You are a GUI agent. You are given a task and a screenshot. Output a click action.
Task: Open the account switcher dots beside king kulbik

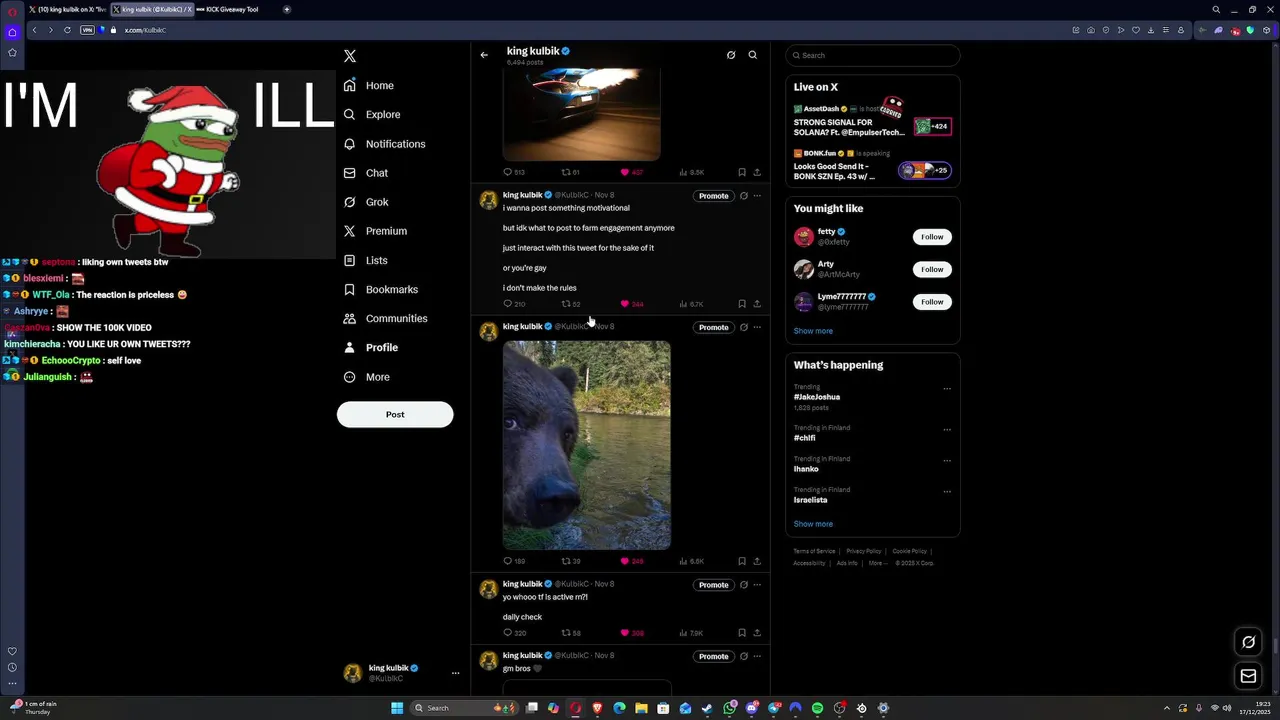[455, 673]
